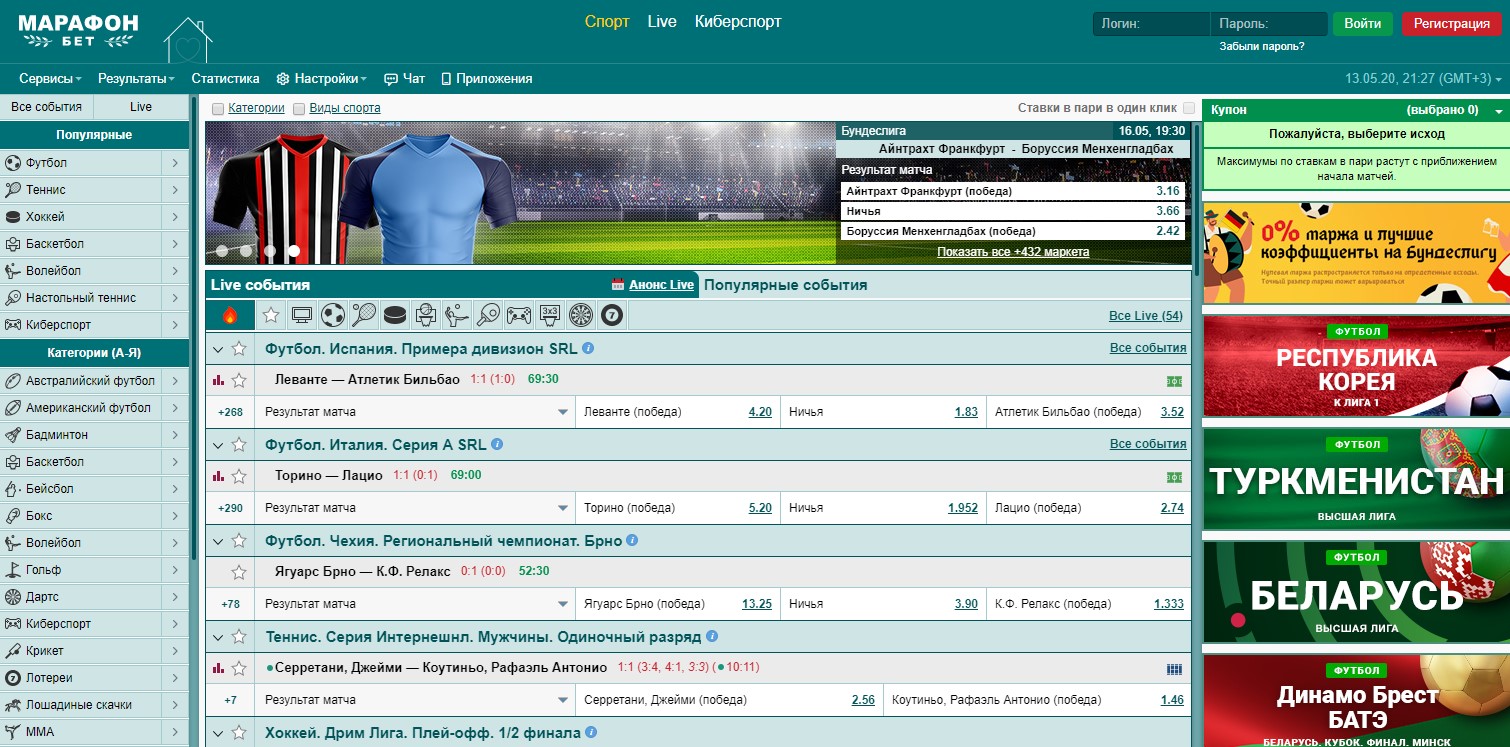1510x747 pixels.
Task: Enable one-click betting checkbox
Action: click(1189, 108)
